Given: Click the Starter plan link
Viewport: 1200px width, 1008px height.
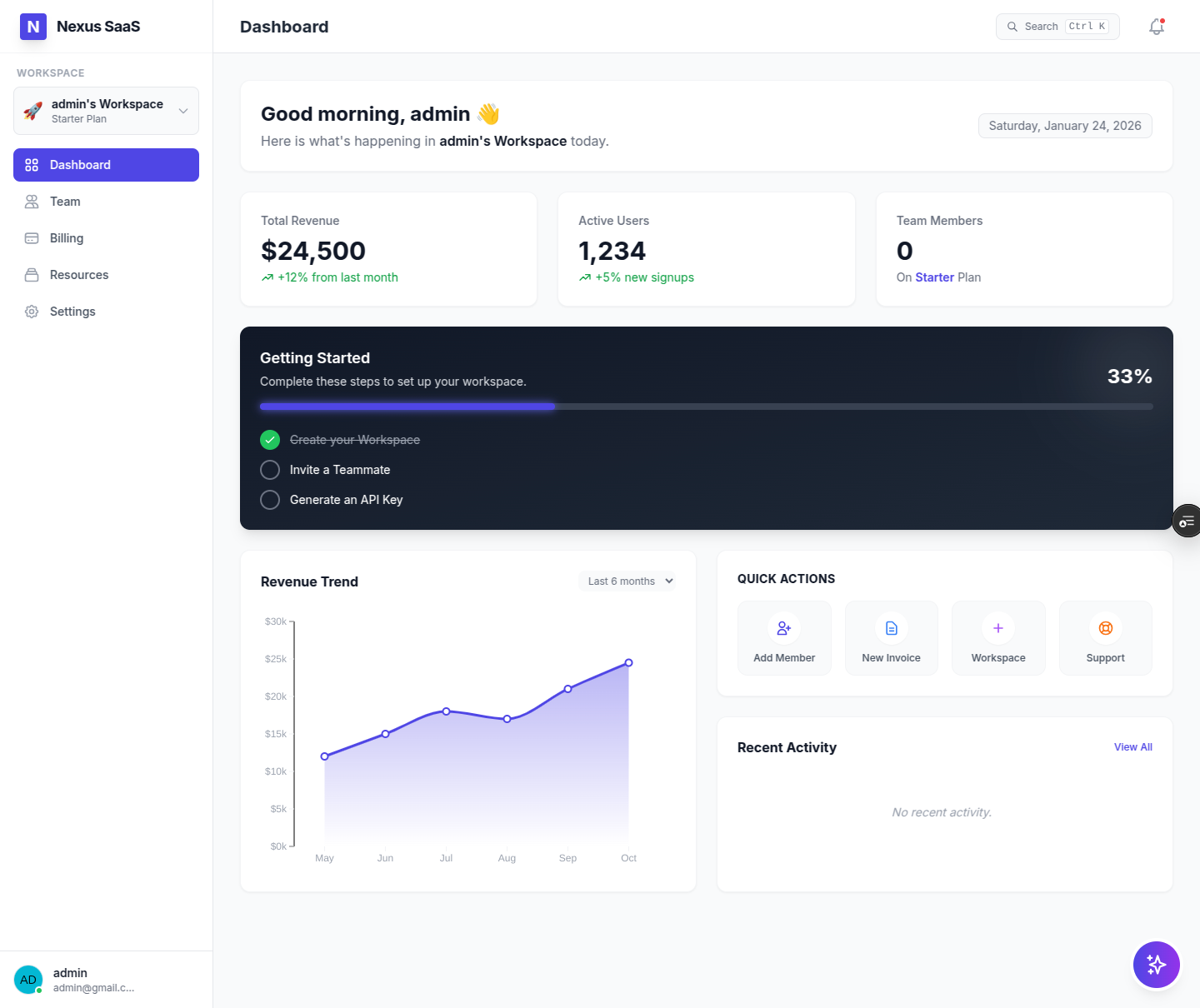Looking at the screenshot, I should [x=935, y=277].
